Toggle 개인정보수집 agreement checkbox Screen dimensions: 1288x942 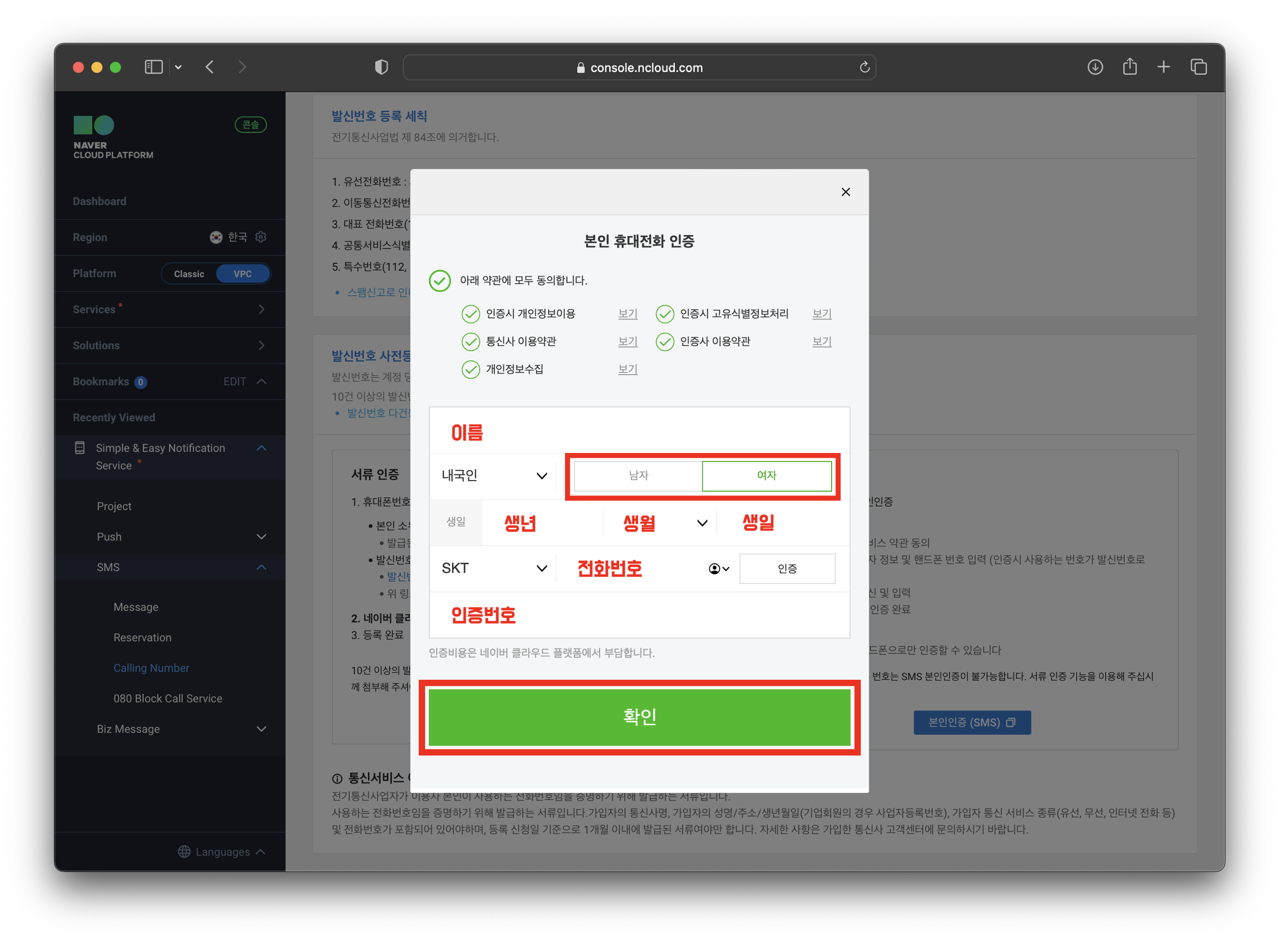(471, 369)
